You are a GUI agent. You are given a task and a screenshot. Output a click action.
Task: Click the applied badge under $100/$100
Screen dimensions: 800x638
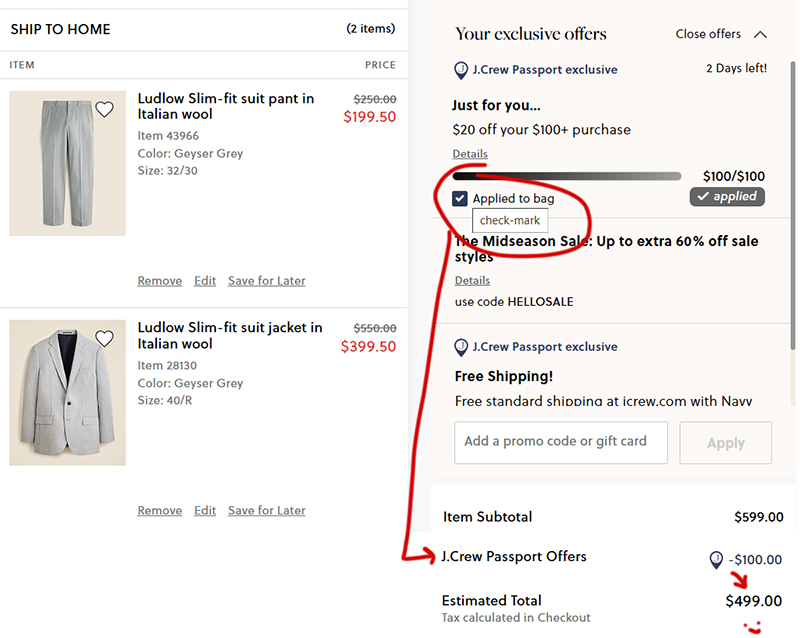point(727,197)
